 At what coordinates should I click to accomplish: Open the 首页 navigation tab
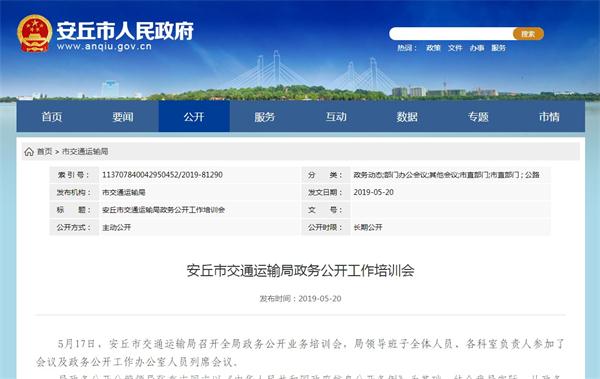(x=52, y=117)
